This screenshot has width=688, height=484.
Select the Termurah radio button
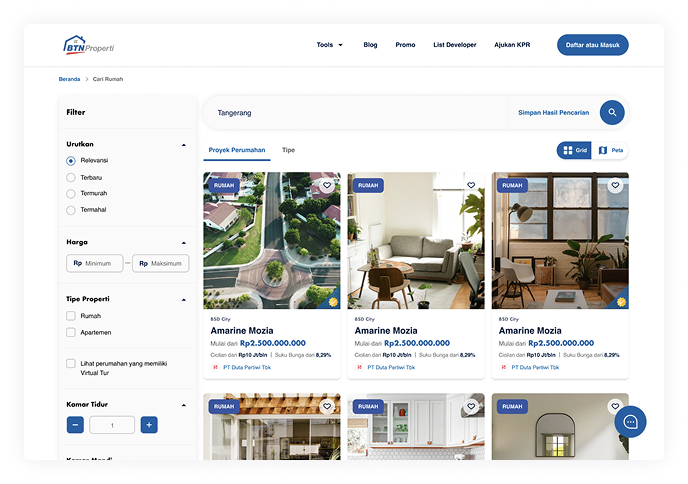coord(71,193)
